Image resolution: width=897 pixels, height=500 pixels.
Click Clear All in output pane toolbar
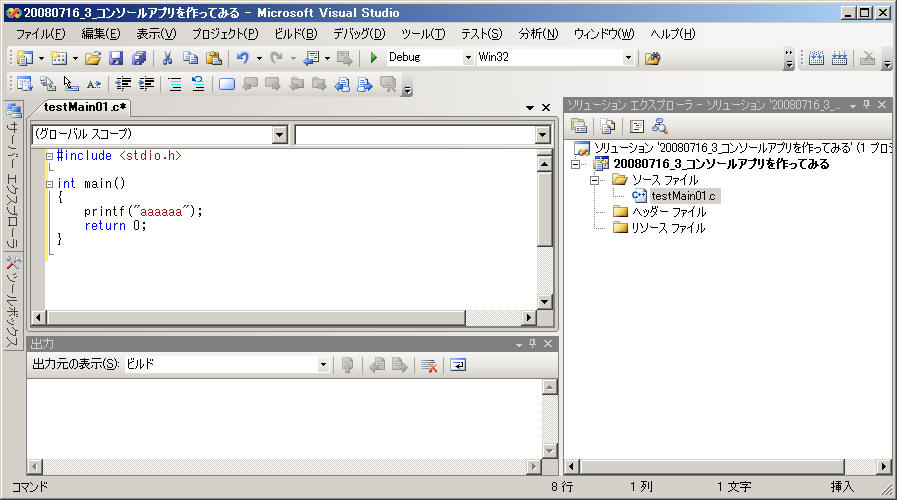click(x=429, y=365)
